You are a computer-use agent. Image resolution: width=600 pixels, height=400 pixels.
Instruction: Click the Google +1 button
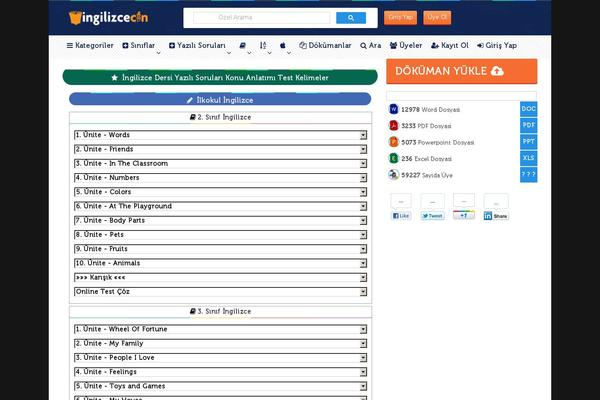463,215
